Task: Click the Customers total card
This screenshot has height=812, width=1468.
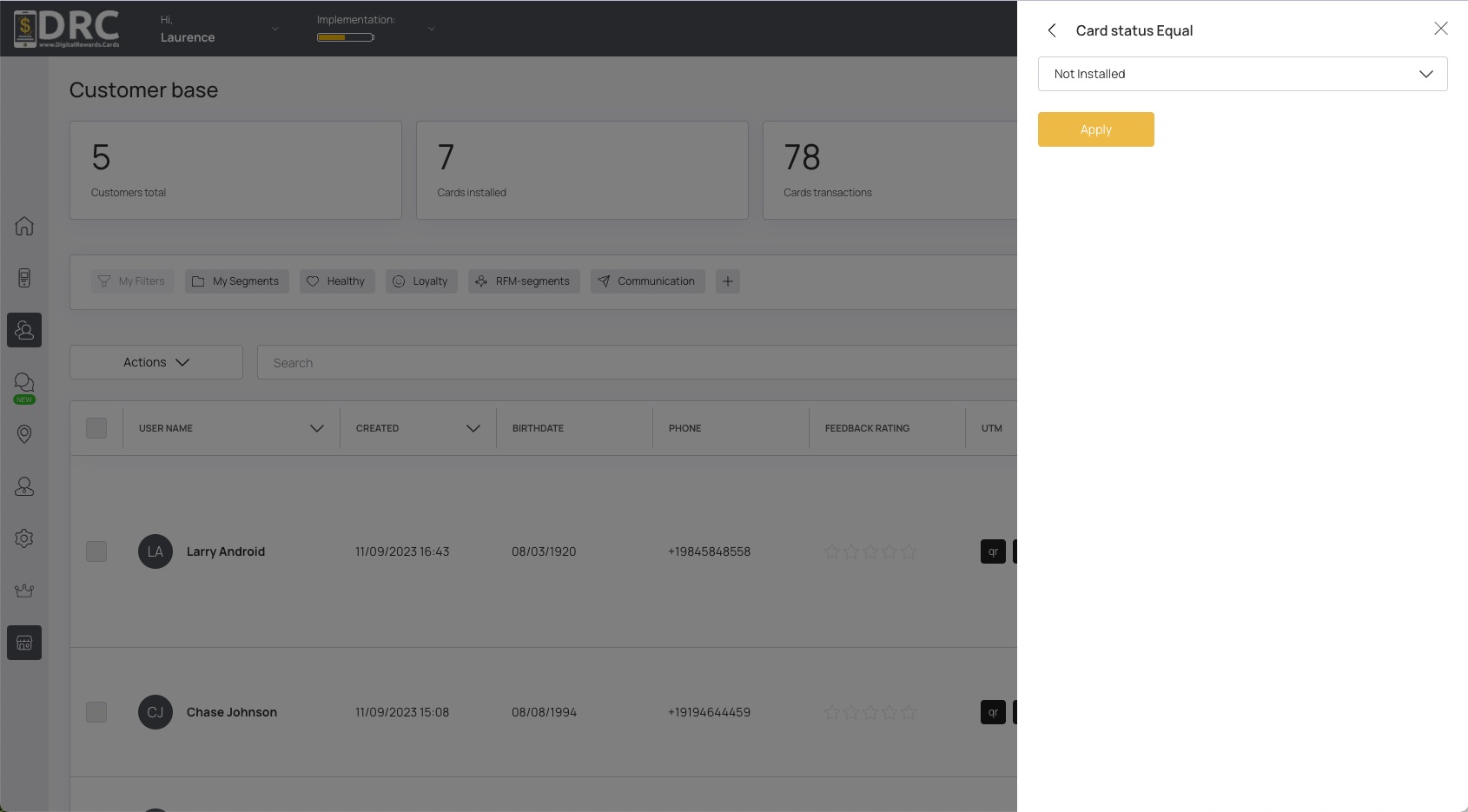Action: click(235, 170)
